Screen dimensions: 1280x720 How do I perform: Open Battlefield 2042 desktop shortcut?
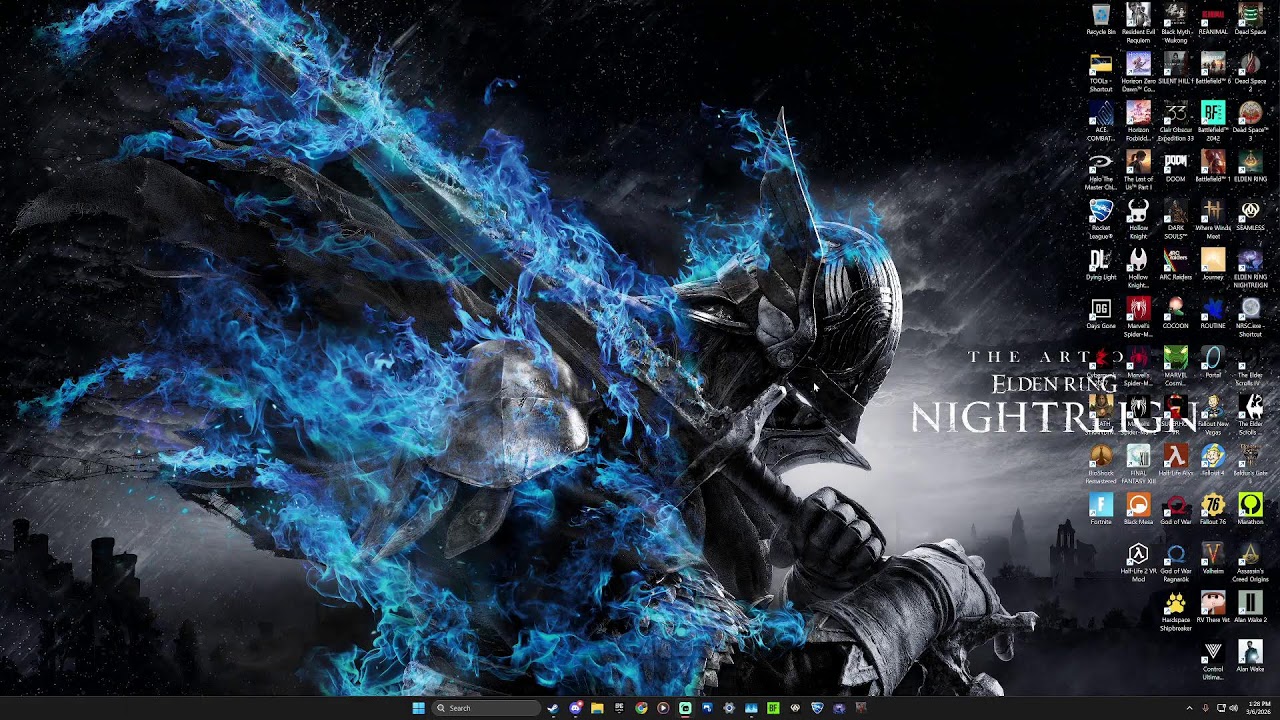point(1213,121)
